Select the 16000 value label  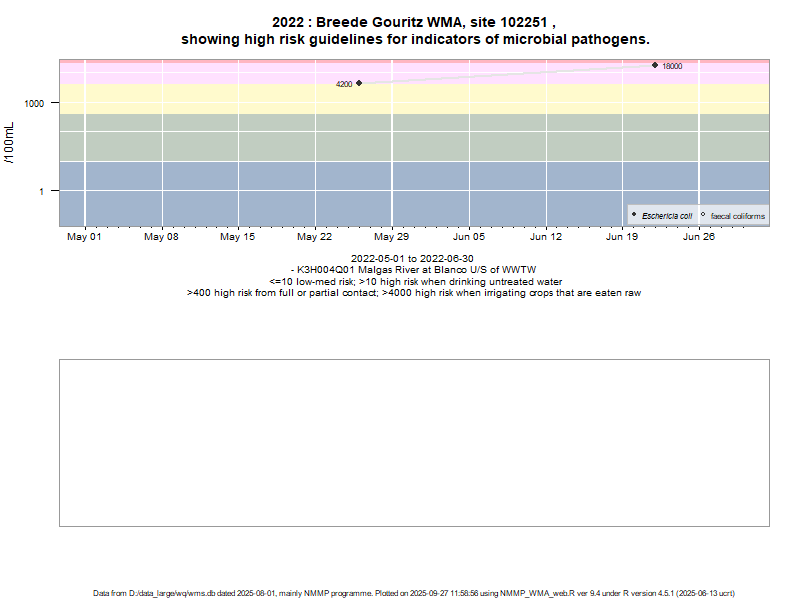[672, 67]
